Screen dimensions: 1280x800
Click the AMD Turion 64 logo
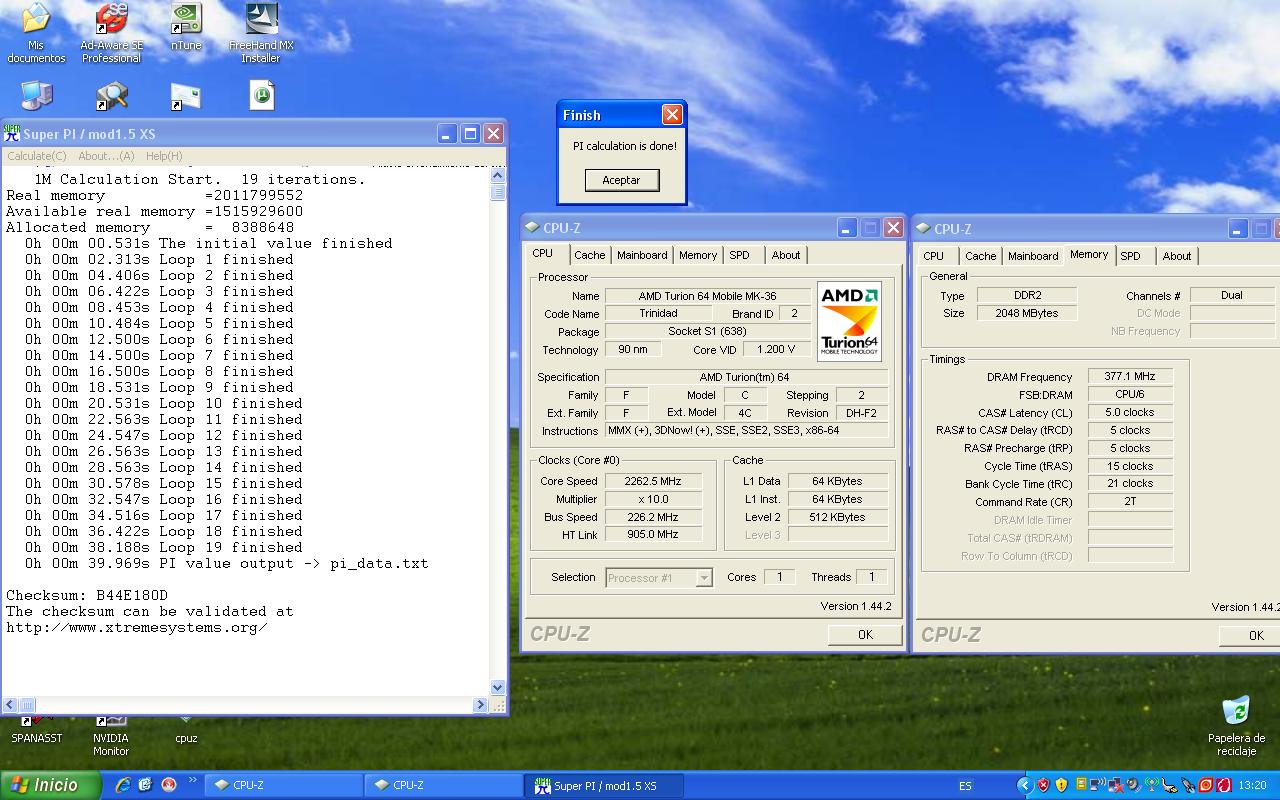849,321
